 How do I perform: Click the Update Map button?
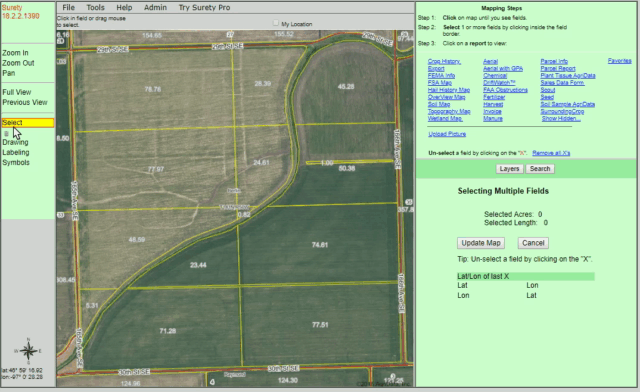[481, 243]
